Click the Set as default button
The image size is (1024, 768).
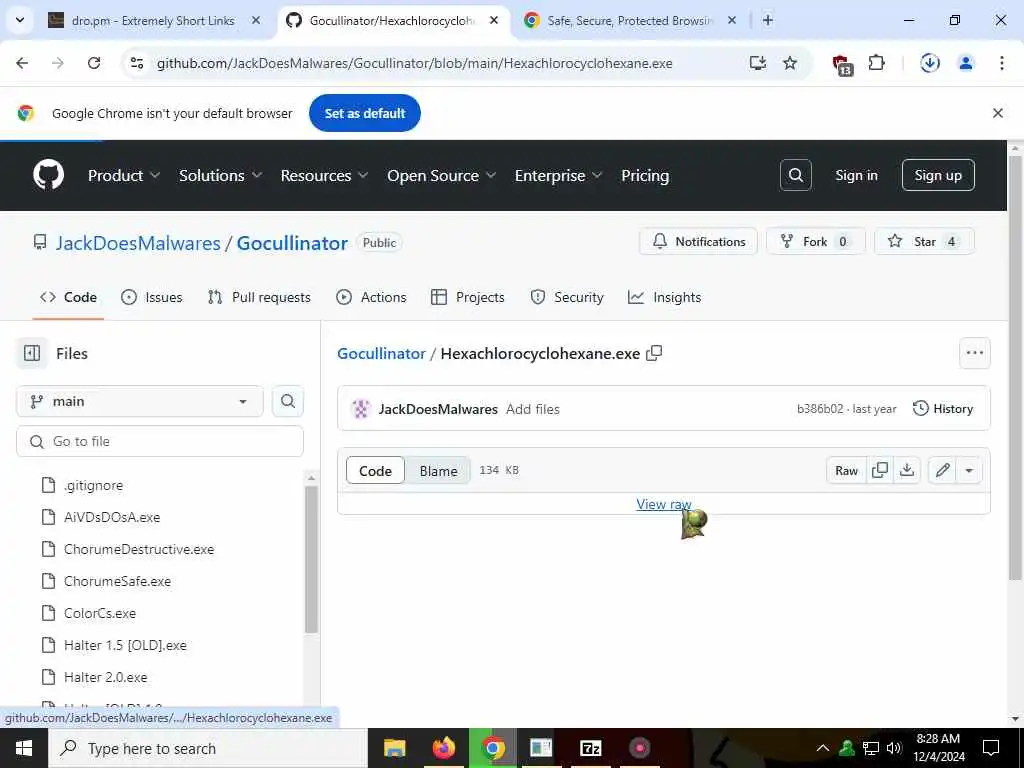tap(364, 113)
